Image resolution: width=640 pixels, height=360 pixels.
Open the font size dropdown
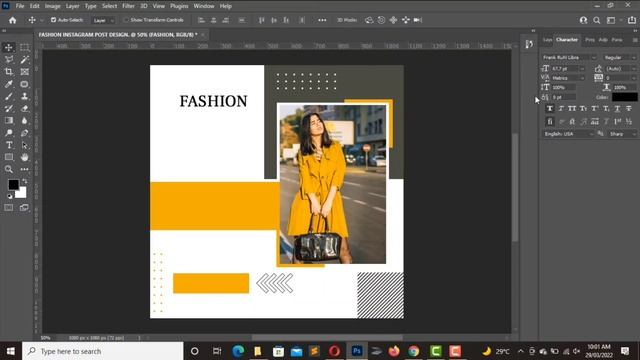point(582,69)
